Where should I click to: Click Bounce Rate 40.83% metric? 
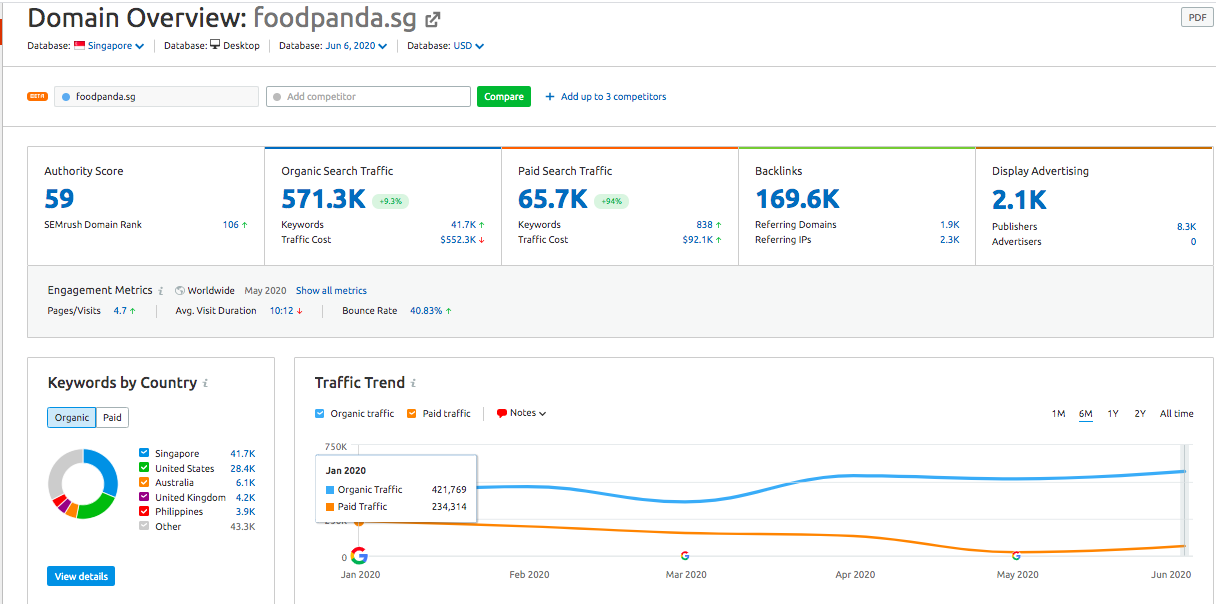point(425,311)
